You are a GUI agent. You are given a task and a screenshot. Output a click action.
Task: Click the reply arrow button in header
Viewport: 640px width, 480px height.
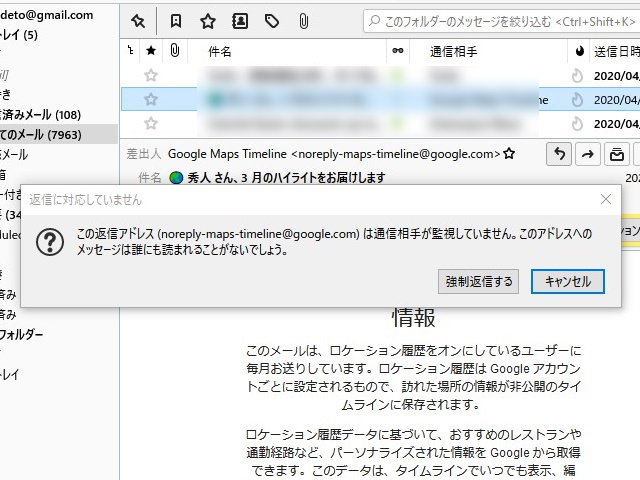coord(559,154)
